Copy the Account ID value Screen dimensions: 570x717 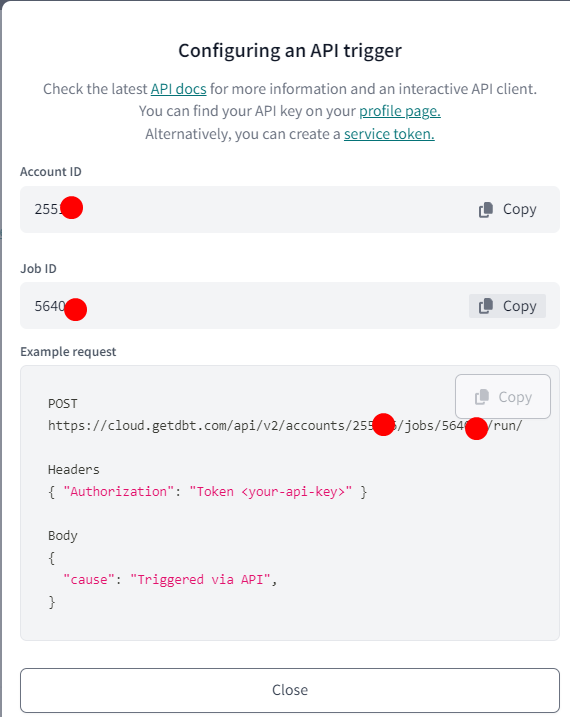tap(507, 209)
